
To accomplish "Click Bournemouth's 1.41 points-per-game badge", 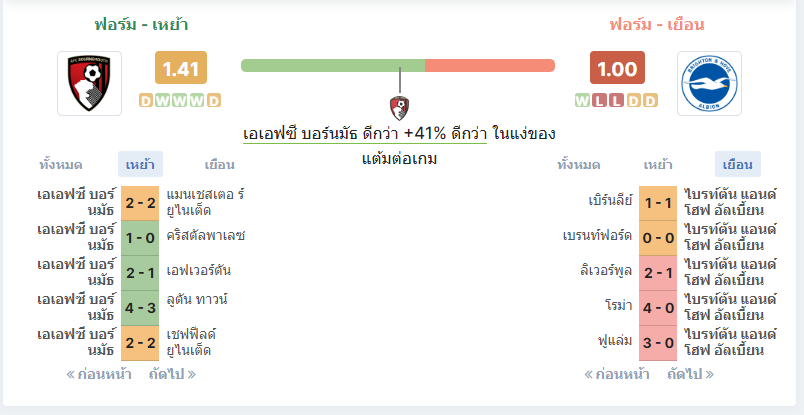I will coord(181,67).
